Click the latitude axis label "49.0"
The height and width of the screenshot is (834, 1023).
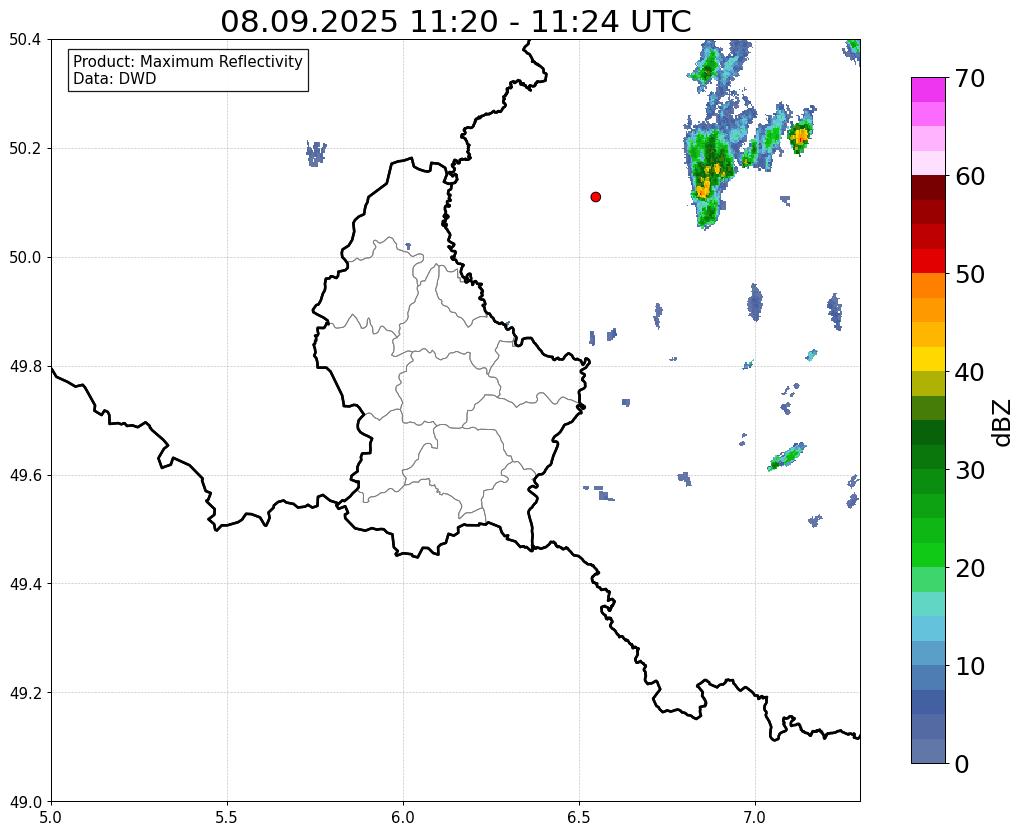click(25, 801)
